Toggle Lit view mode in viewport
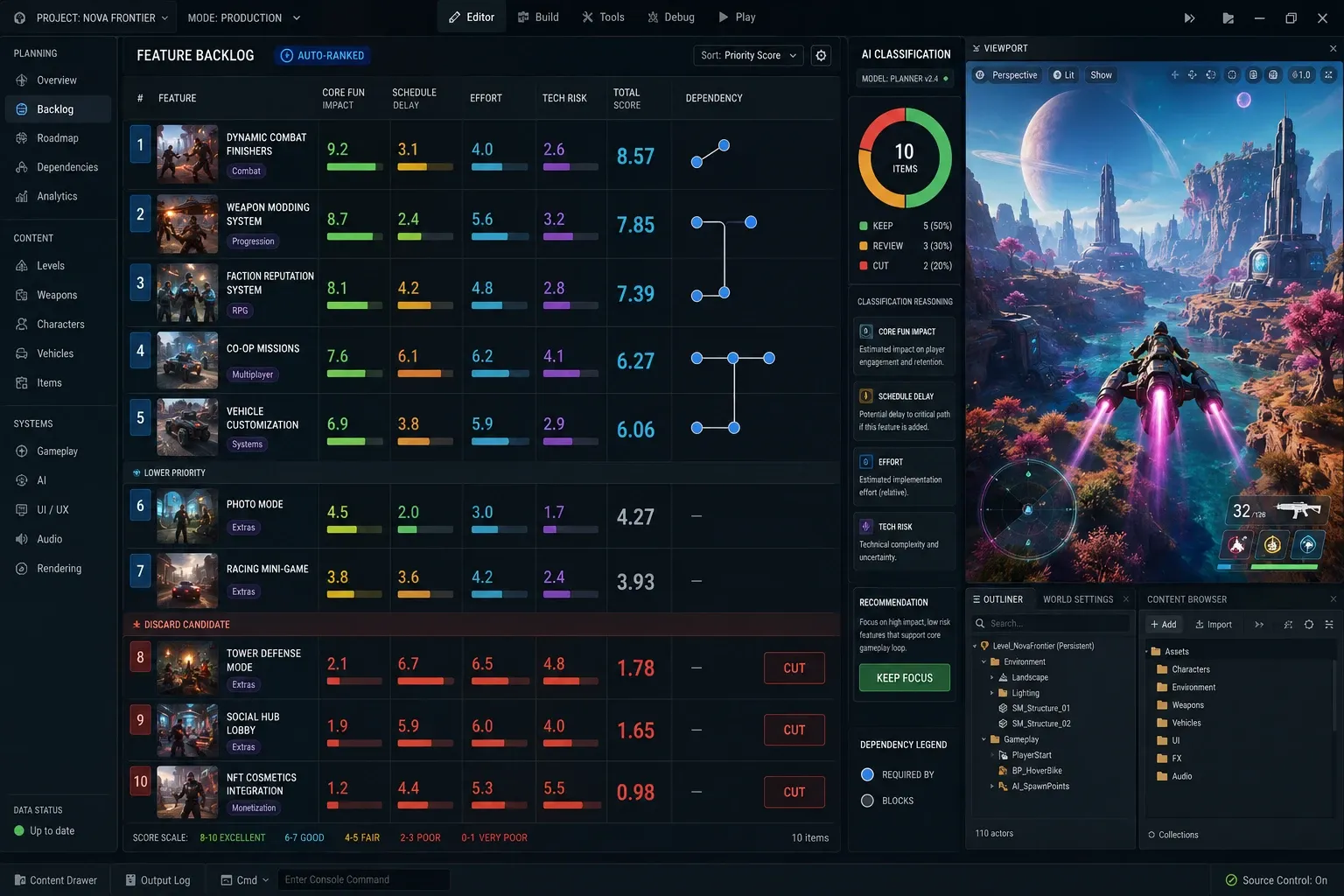The height and width of the screenshot is (896, 1344). tap(1063, 75)
